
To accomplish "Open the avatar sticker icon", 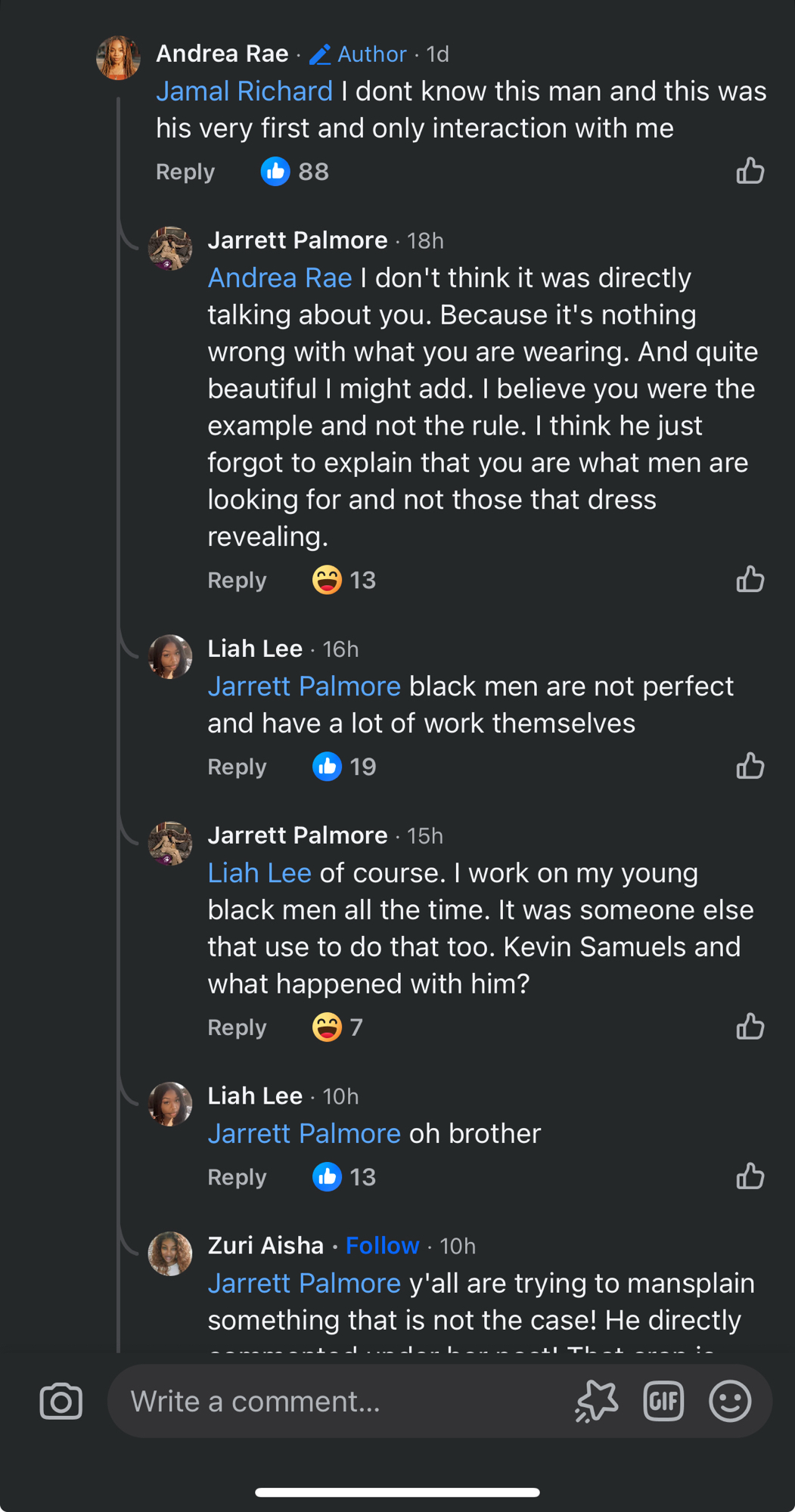I will tap(597, 1402).
